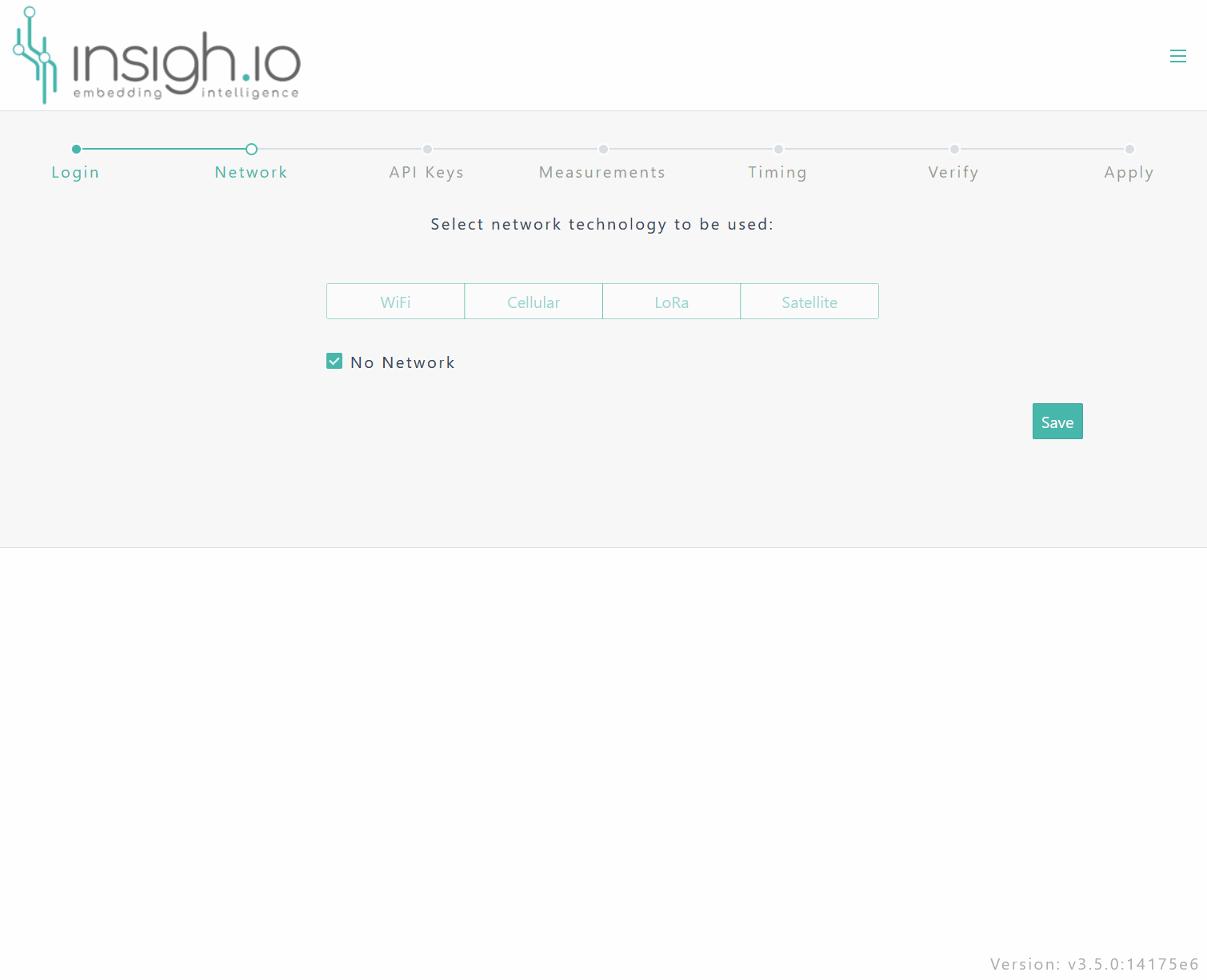
Task: Click the Measurements step dot
Action: tap(603, 149)
